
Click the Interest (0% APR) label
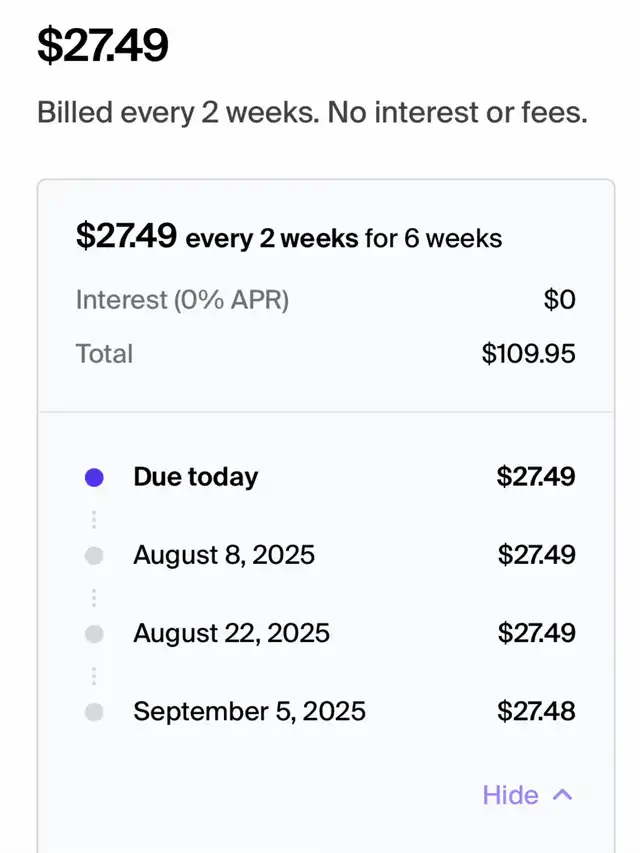click(182, 300)
